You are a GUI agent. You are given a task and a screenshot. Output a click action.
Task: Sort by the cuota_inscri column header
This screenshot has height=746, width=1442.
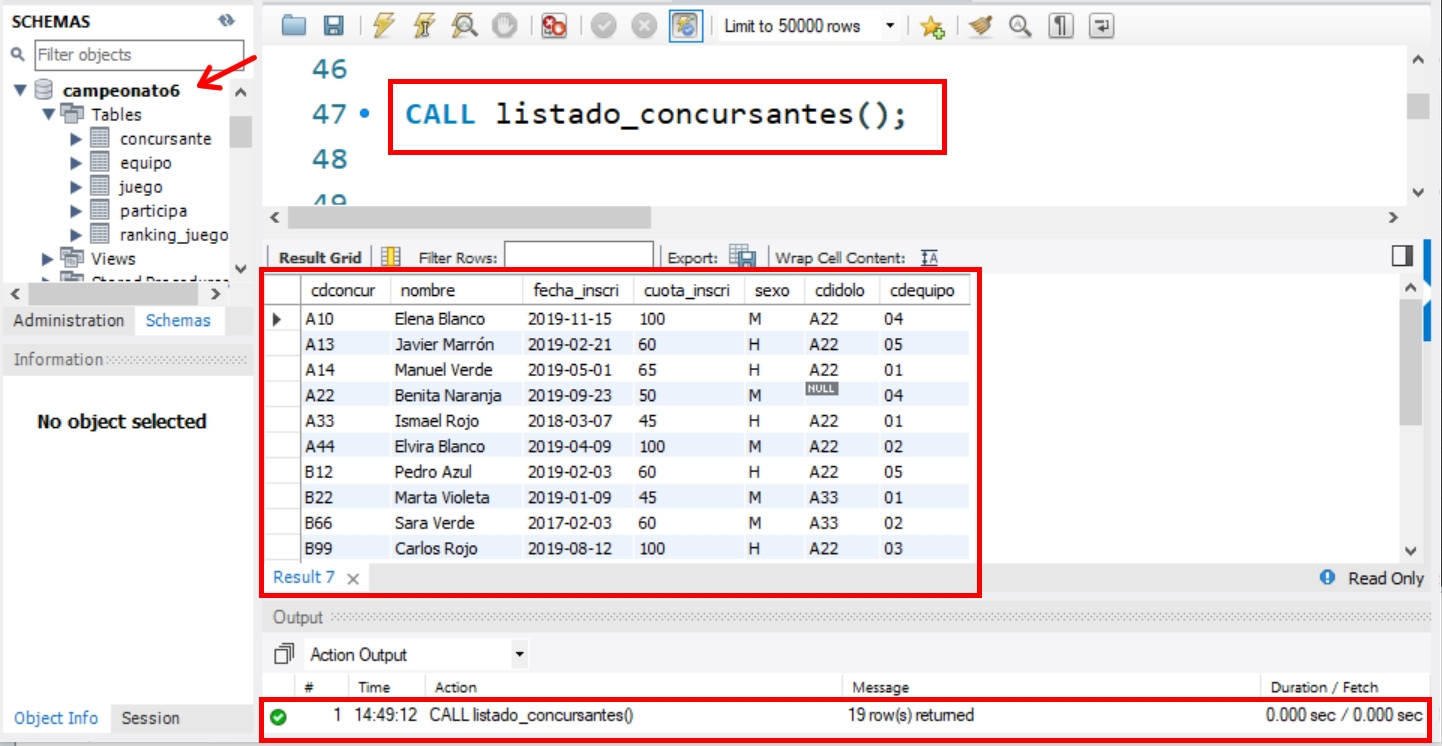click(x=689, y=290)
